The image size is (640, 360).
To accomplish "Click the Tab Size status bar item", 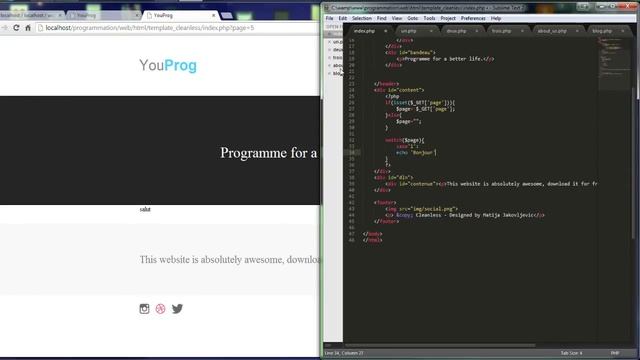I will [x=571, y=353].
